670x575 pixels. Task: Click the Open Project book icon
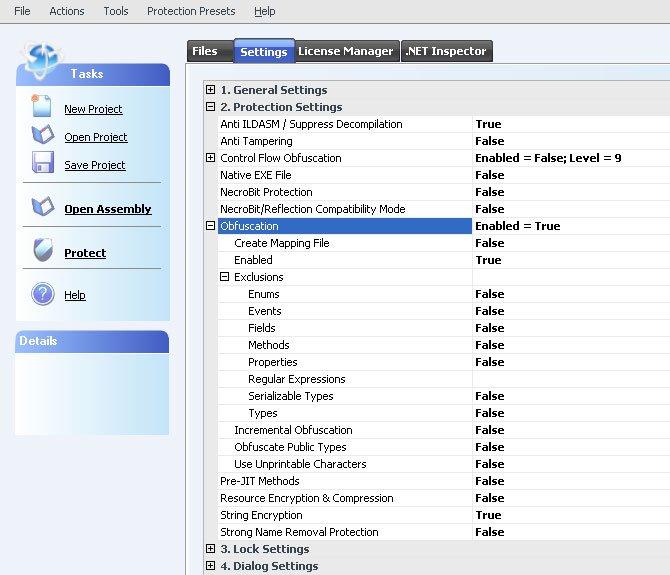[x=43, y=135]
